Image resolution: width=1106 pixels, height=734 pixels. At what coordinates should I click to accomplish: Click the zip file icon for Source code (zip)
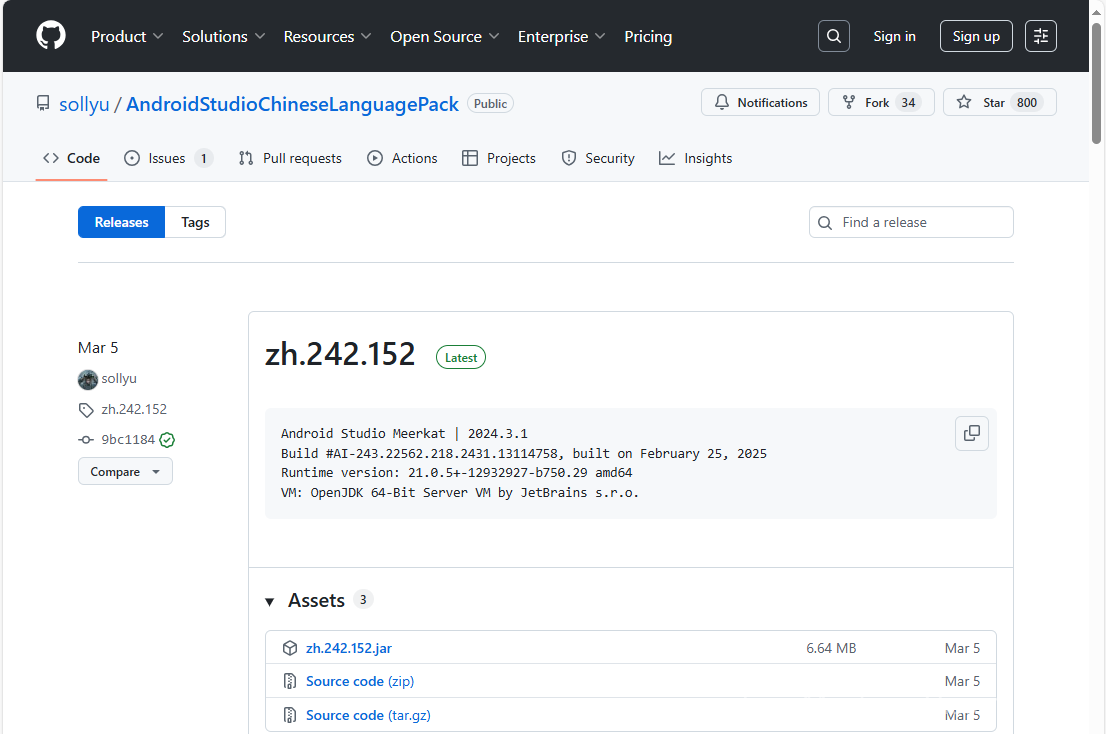coord(289,681)
